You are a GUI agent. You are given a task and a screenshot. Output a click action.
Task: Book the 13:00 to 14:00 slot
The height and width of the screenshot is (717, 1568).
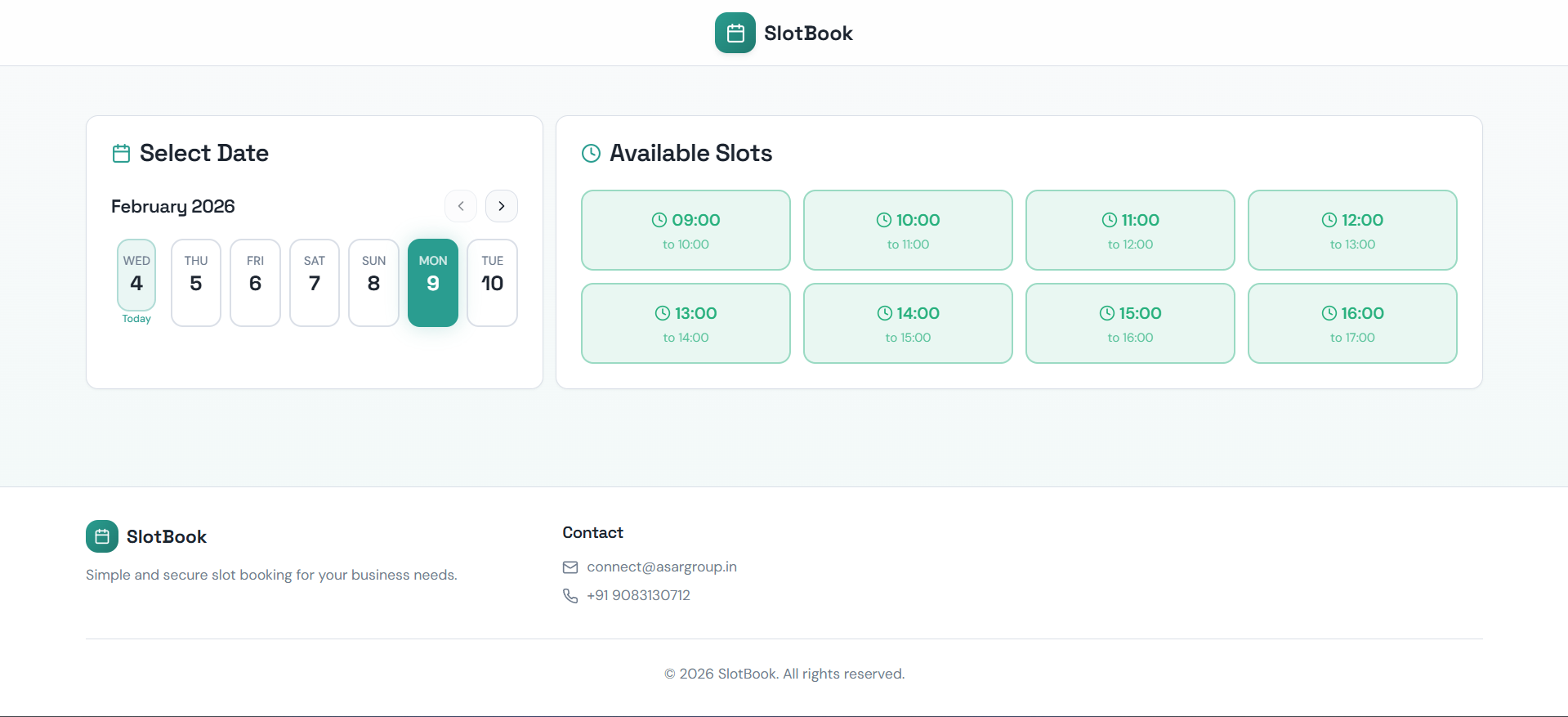coord(686,323)
